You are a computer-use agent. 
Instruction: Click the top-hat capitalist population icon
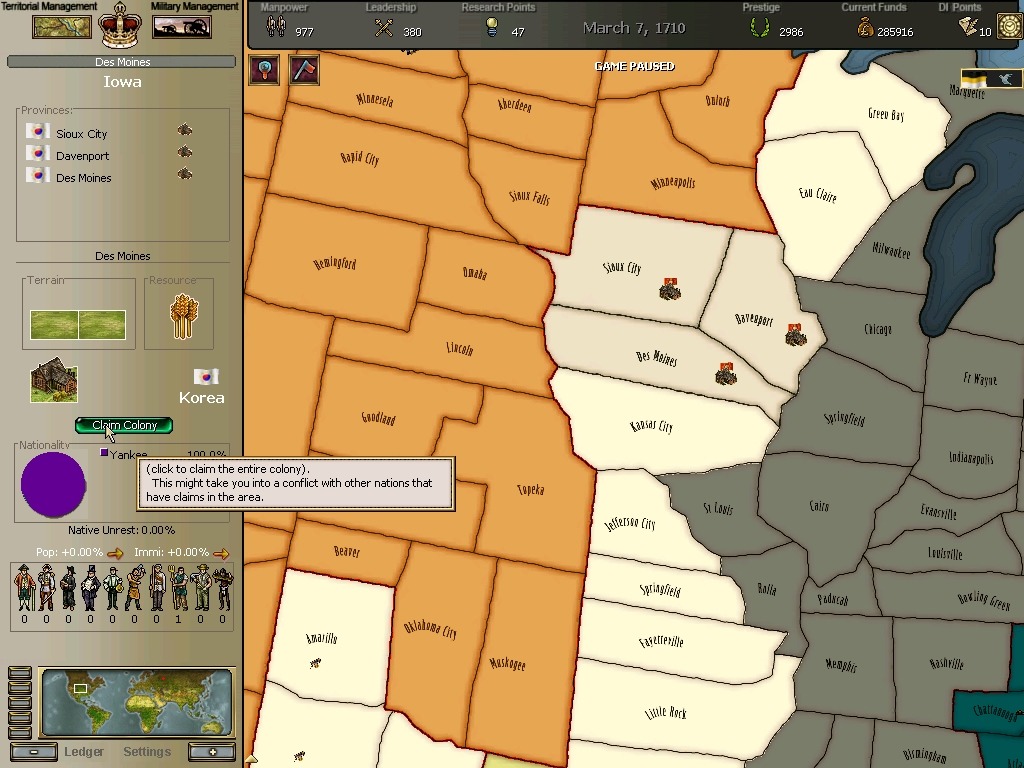pos(90,587)
